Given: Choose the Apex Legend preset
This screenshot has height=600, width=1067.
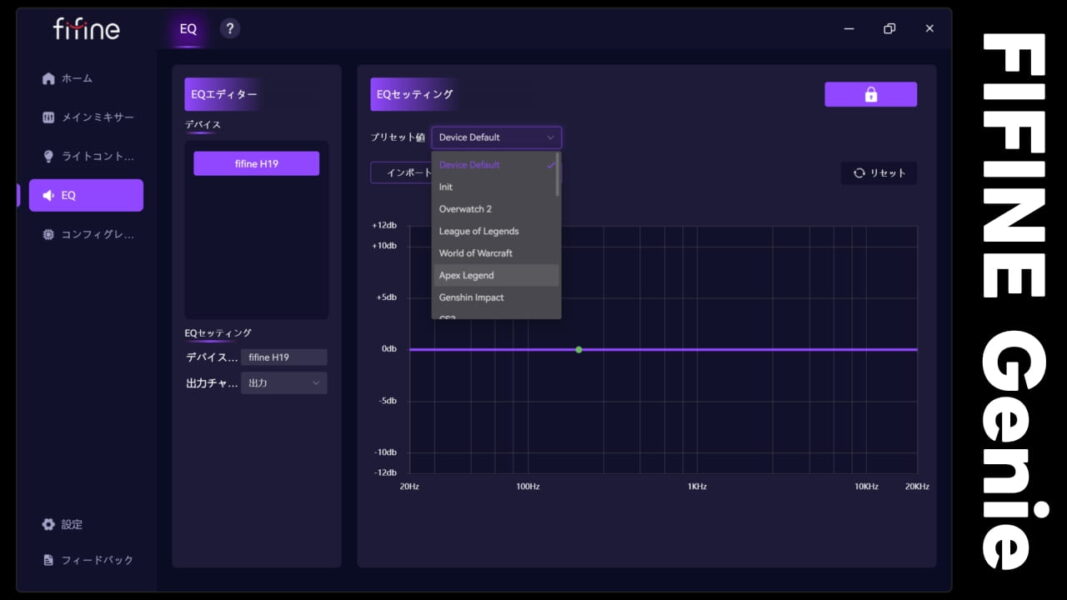Looking at the screenshot, I should point(495,276).
